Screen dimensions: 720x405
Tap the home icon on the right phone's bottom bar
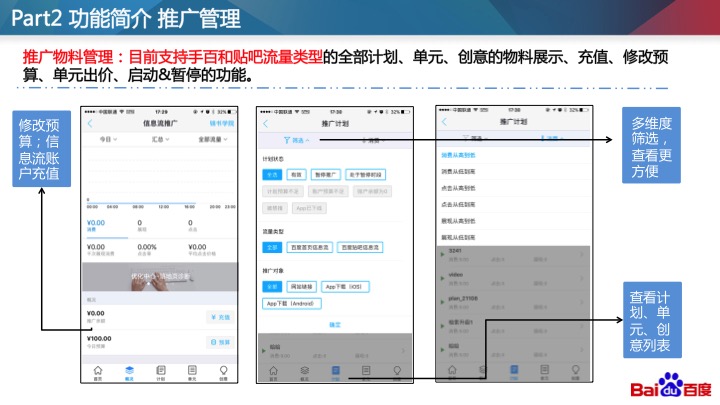click(452, 371)
